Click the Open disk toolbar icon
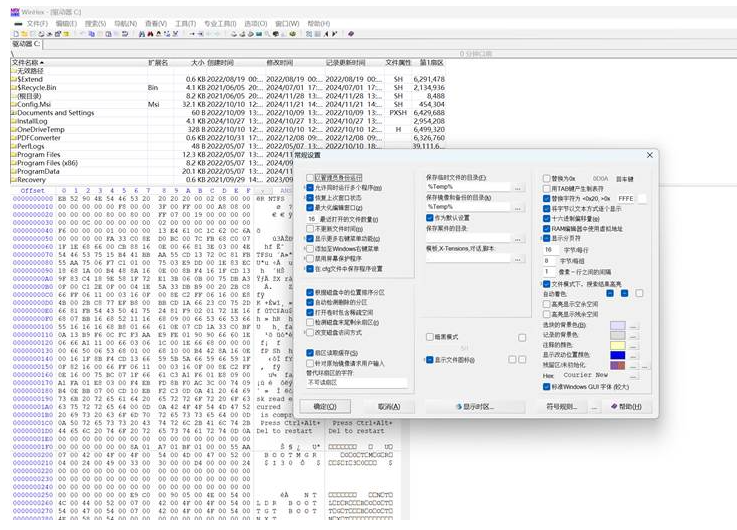 pos(234,34)
